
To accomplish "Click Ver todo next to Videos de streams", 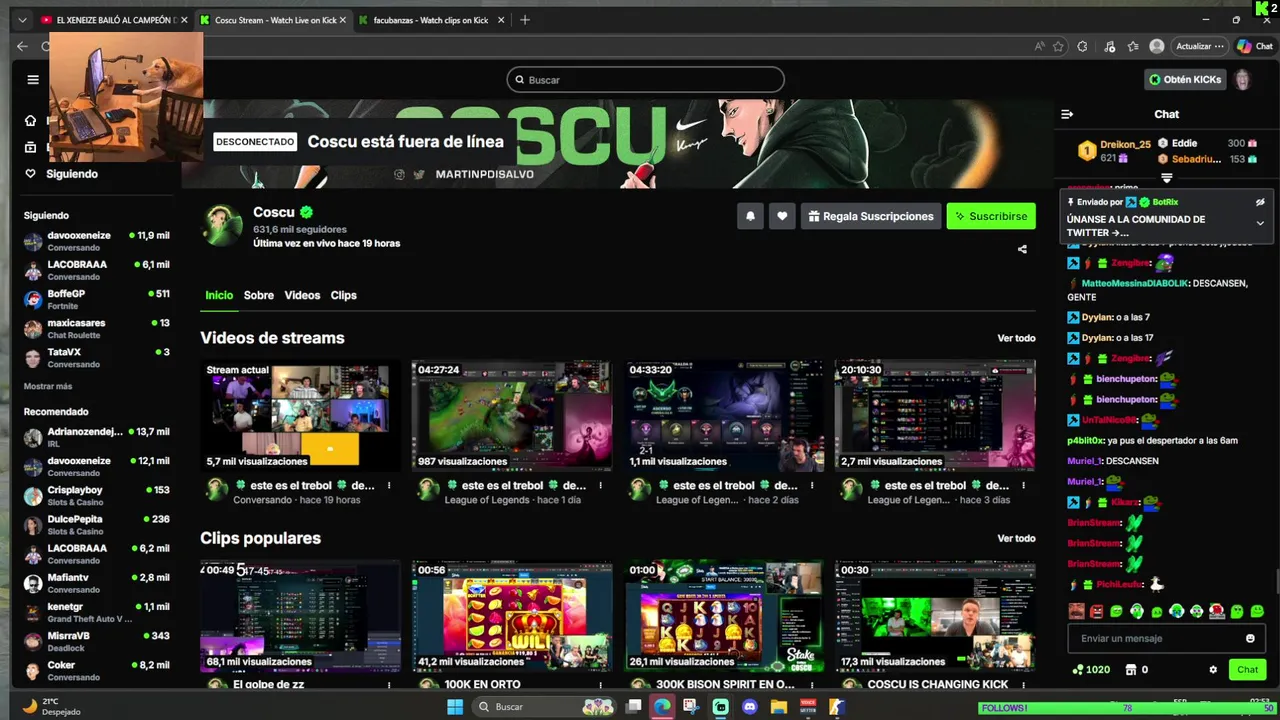I will (1016, 338).
